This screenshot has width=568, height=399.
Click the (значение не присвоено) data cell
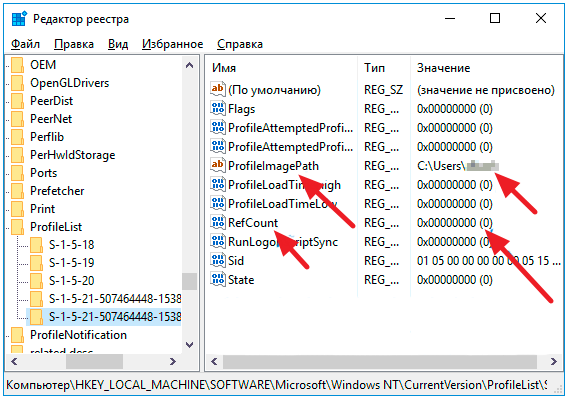[x=486, y=90]
